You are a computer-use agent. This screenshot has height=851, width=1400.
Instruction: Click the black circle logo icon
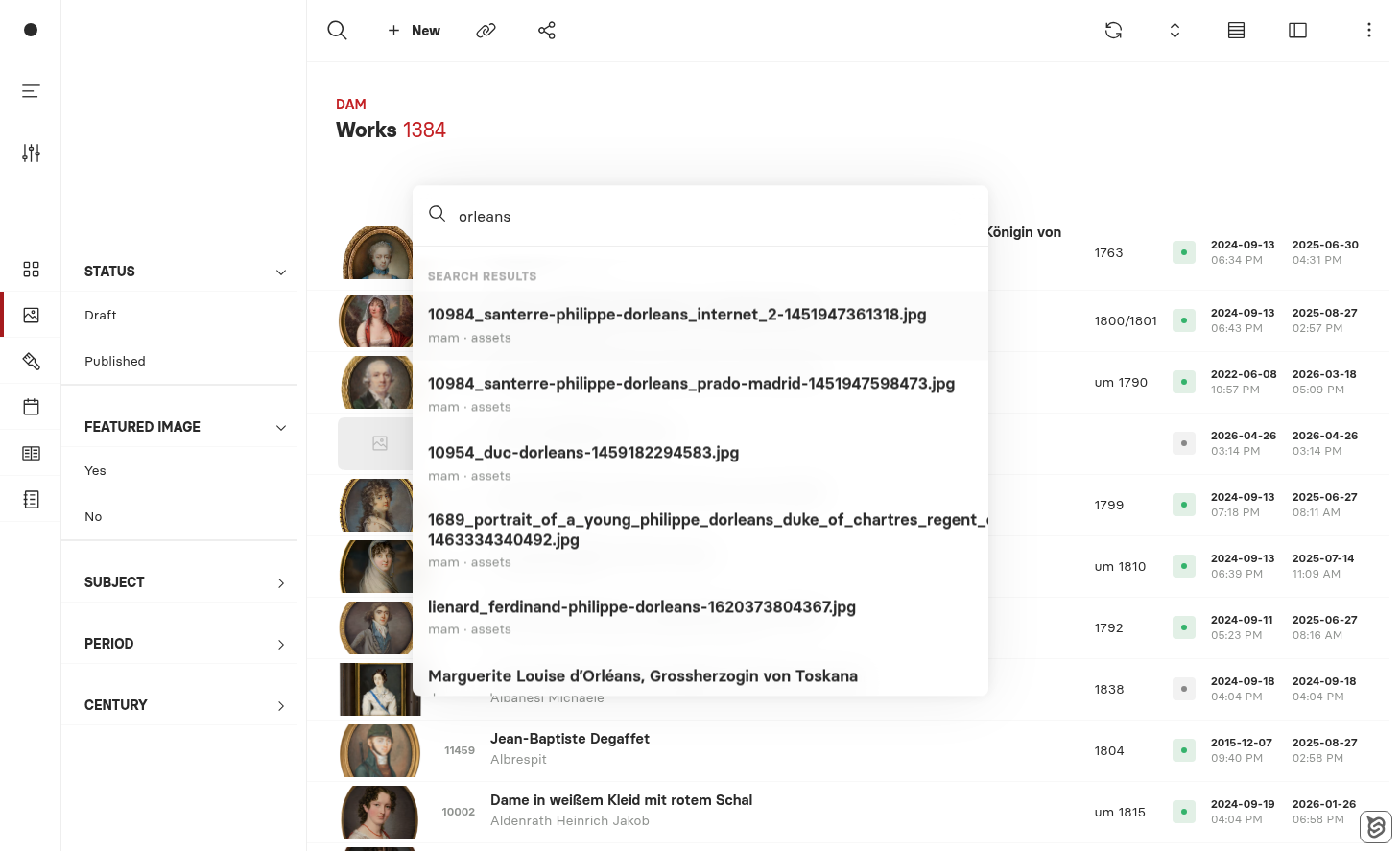coord(31,30)
